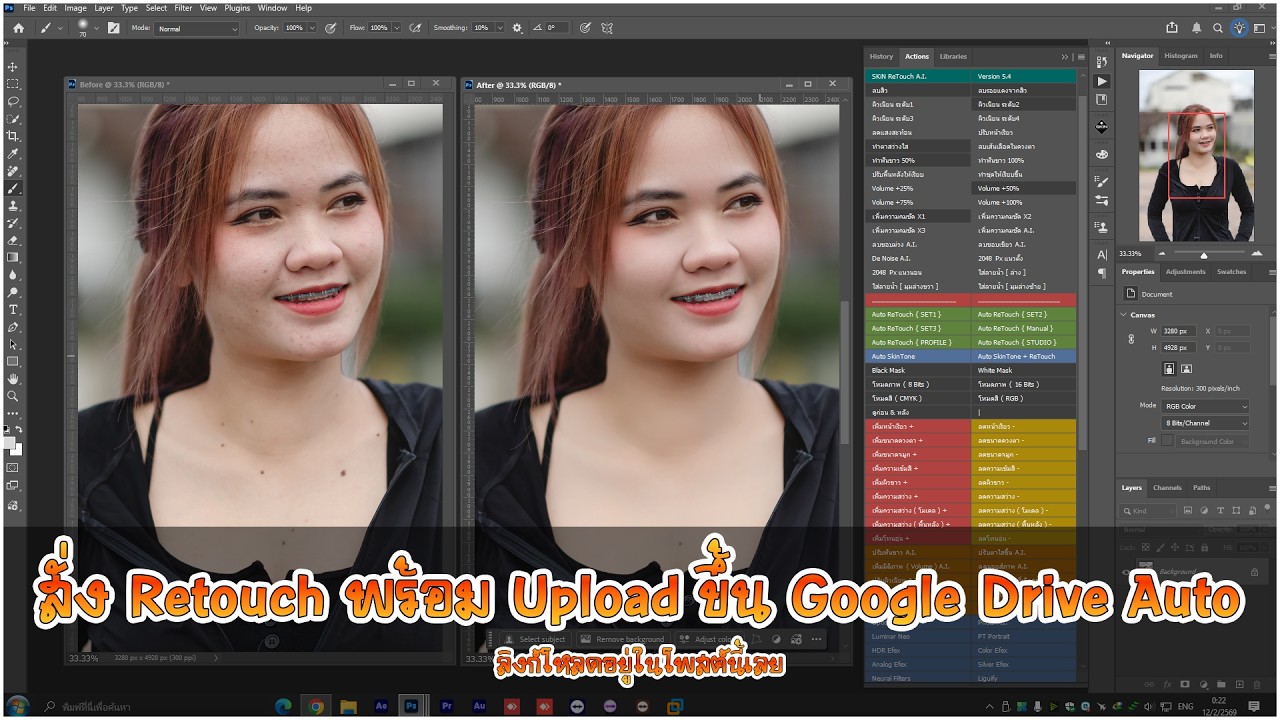Viewport: 1280px width, 720px height.
Task: Open the brush blend Mode dropdown
Action: [x=197, y=28]
